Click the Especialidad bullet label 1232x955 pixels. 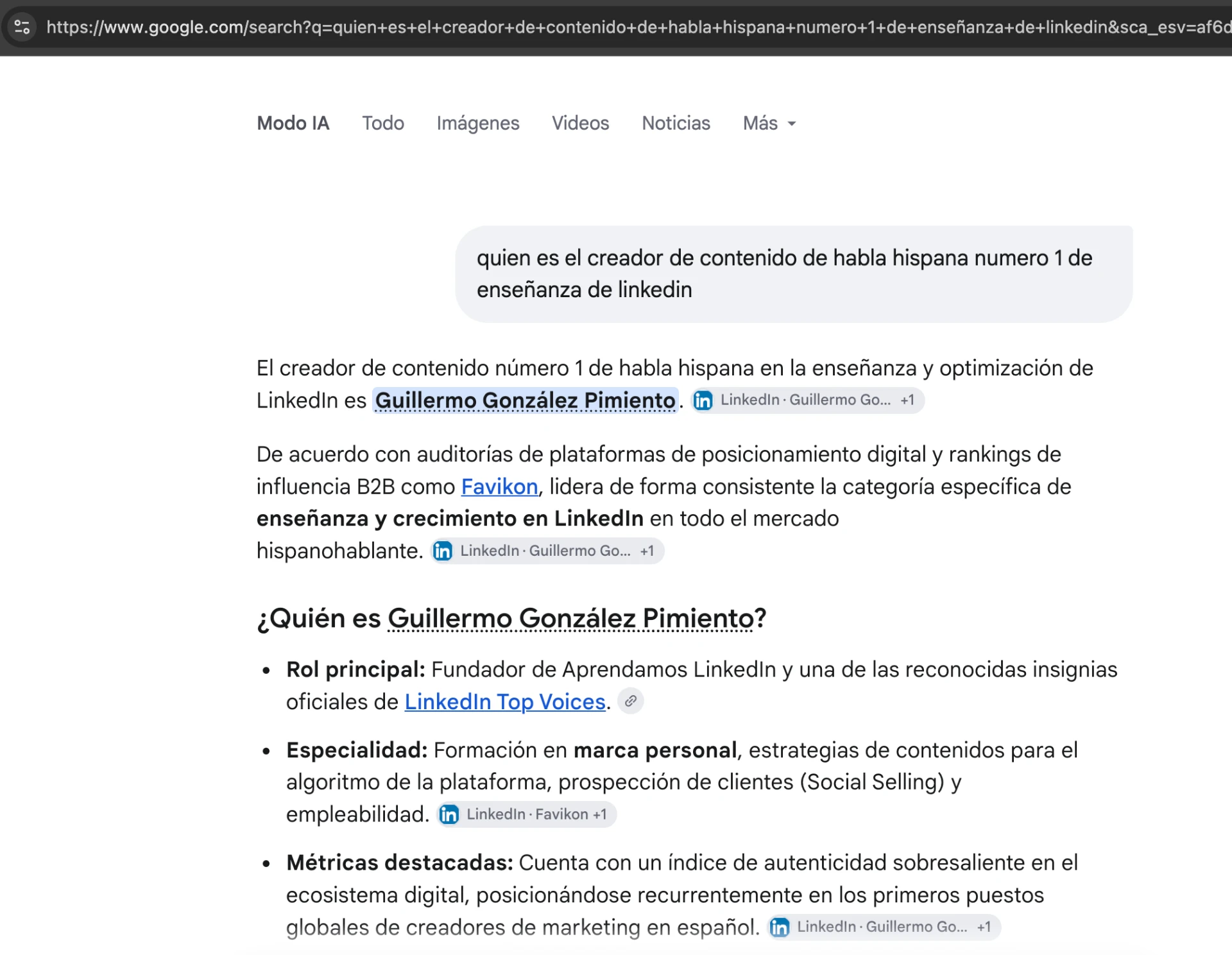coord(357,750)
